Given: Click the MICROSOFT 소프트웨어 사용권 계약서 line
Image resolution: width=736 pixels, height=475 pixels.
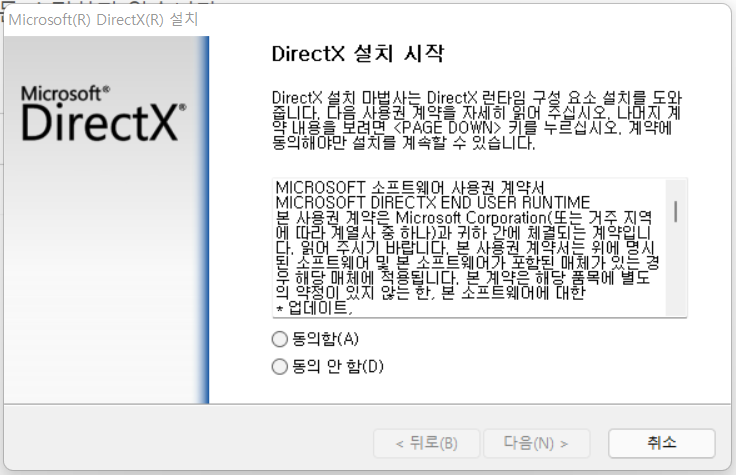Looking at the screenshot, I should (x=410, y=188).
